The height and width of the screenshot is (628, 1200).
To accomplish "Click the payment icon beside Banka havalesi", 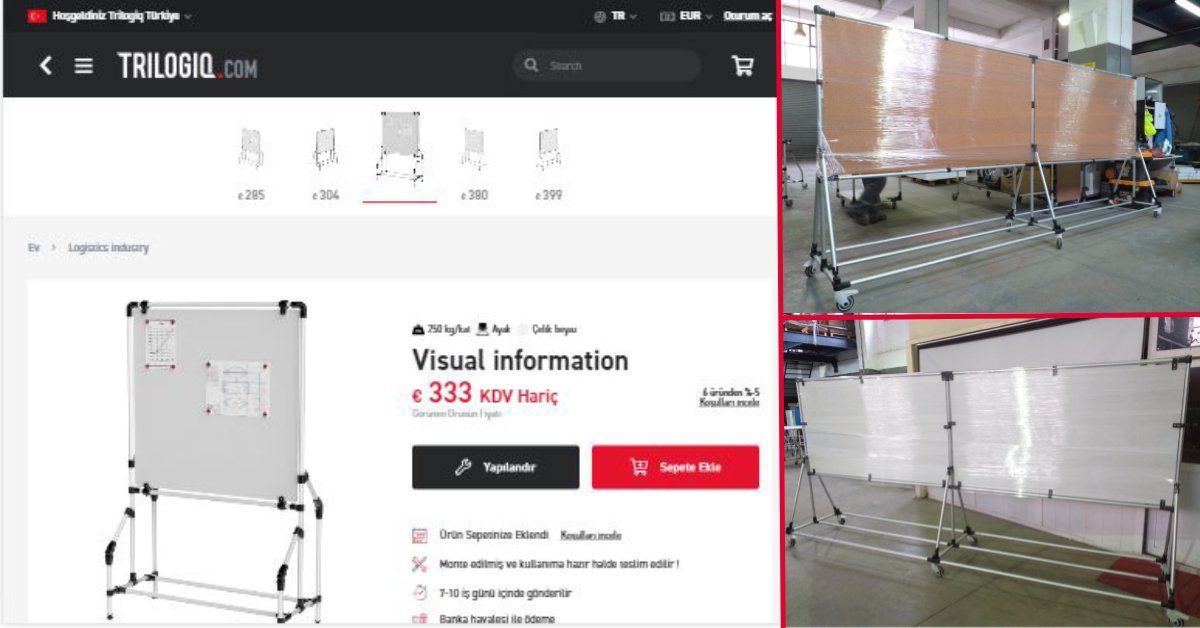I will 420,619.
